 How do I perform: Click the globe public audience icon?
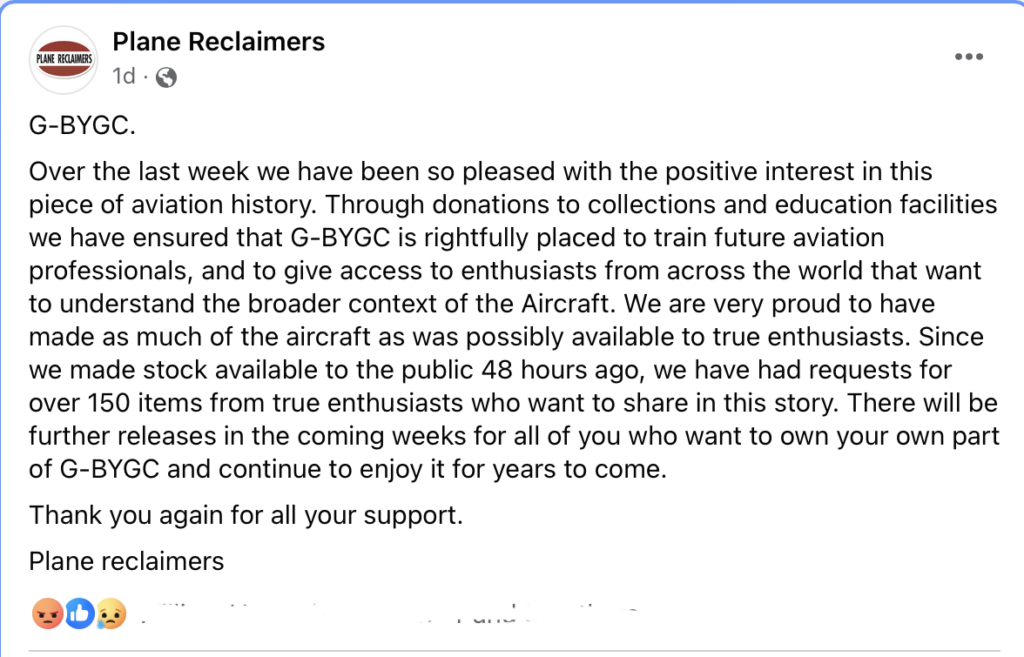167,77
